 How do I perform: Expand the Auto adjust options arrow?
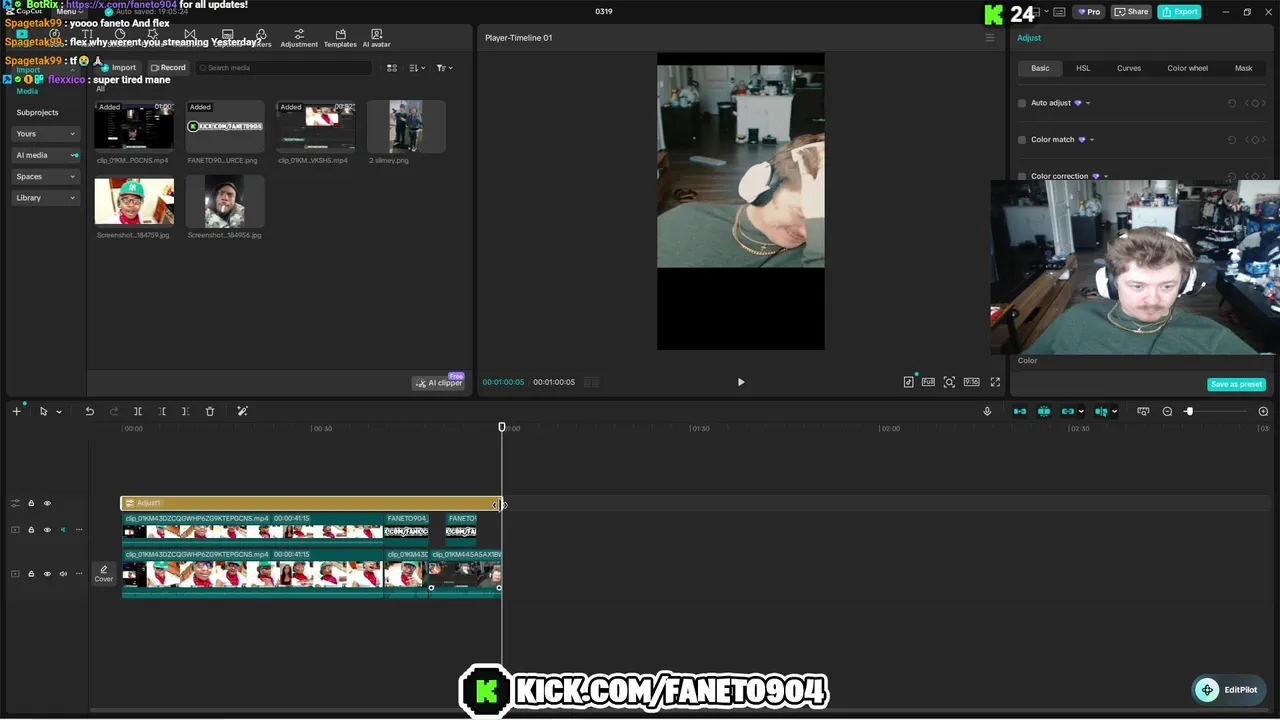[x=1088, y=103]
